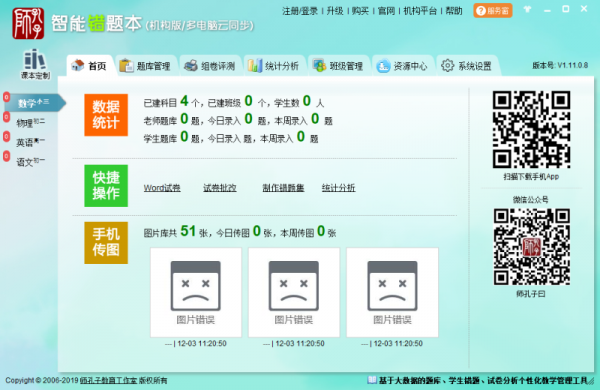Click the red 师孔子曰 app logo
This screenshot has height=390, width=600.
click(x=28, y=24)
